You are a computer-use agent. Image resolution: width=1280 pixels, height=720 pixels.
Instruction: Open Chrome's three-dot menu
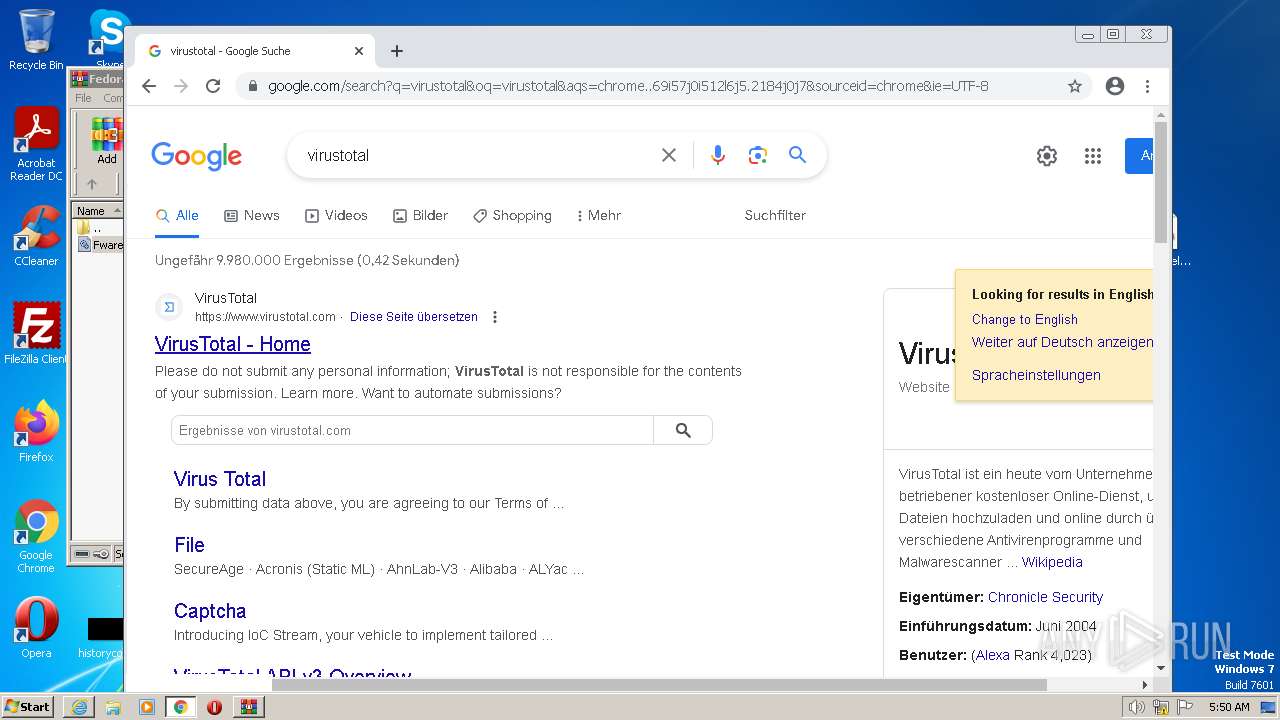[x=1147, y=86]
